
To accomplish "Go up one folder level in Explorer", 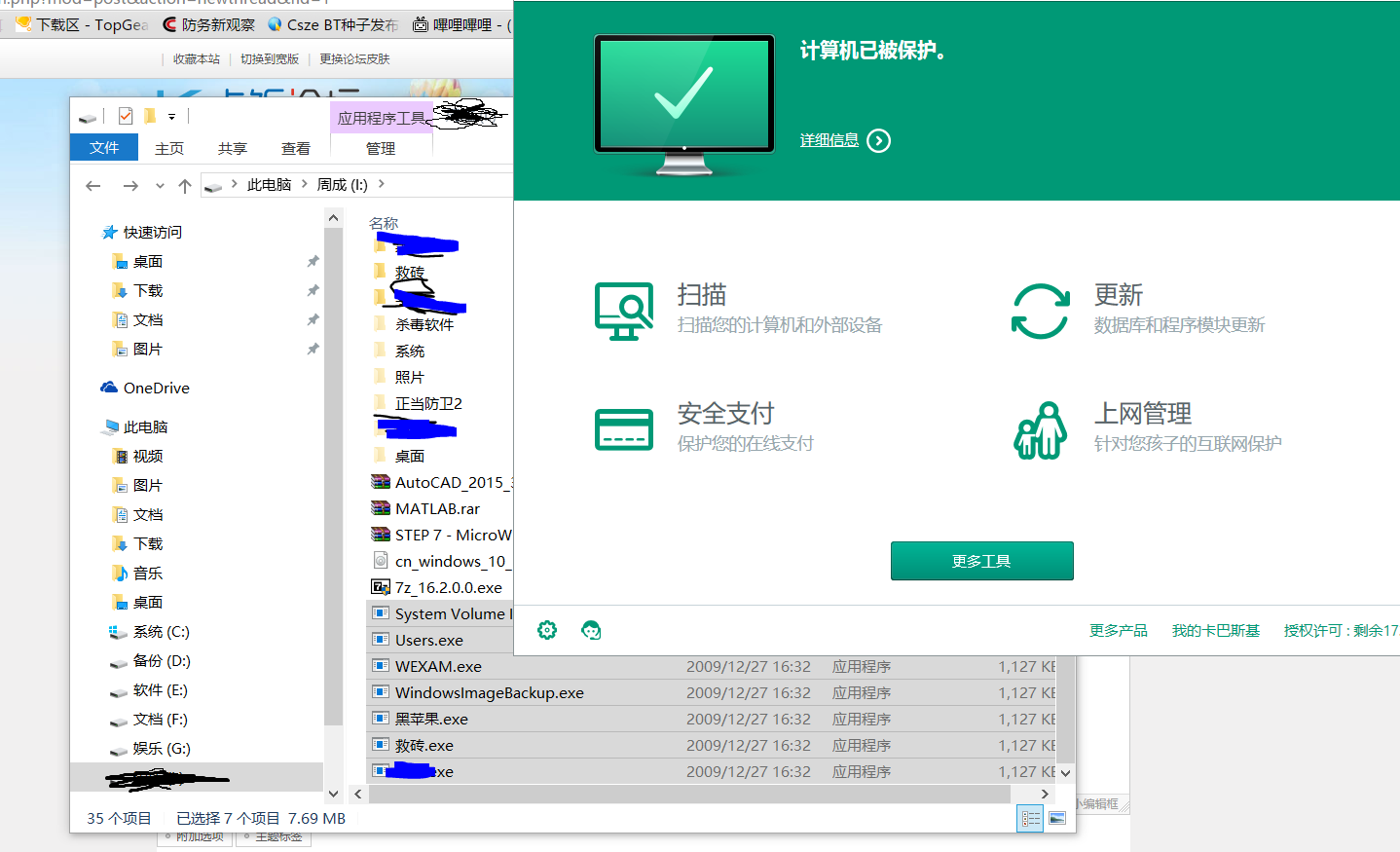I will click(x=185, y=185).
